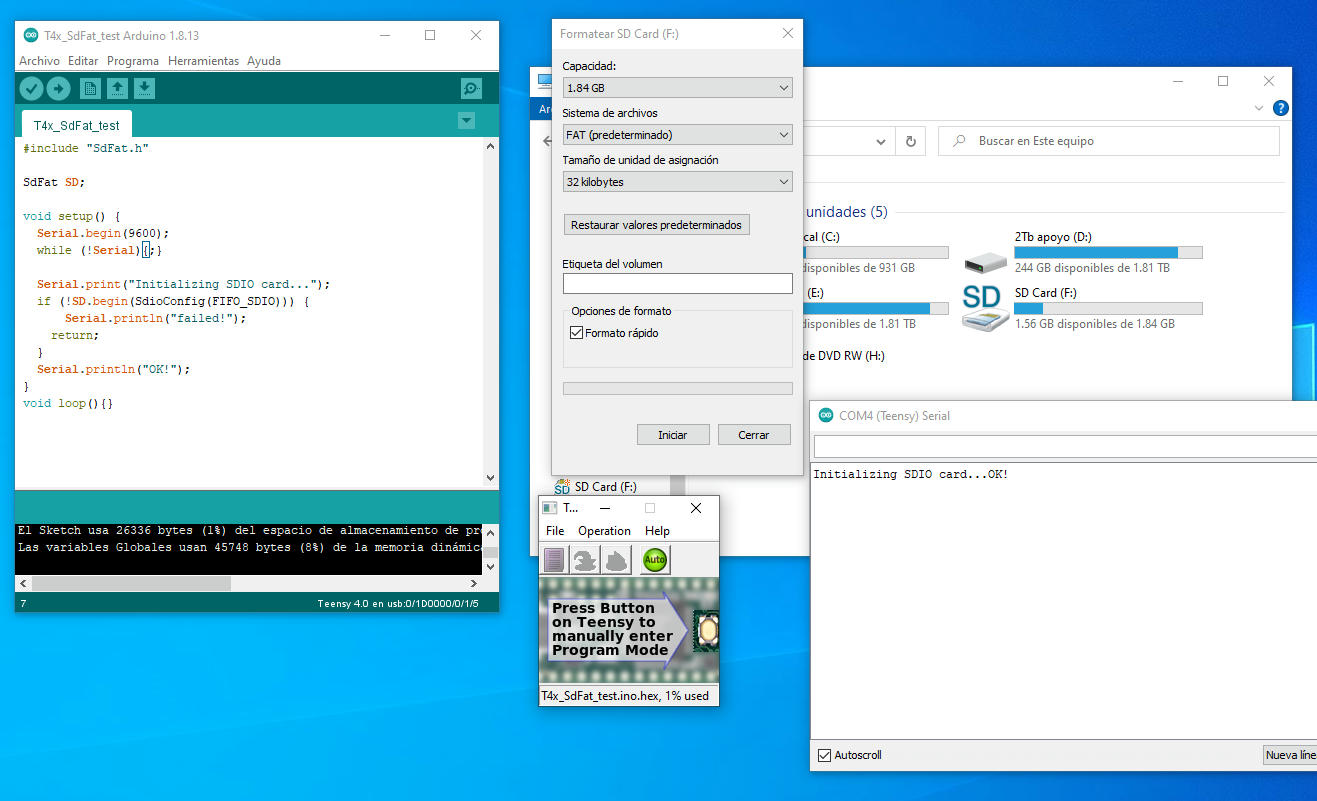Open the Nueva línea dropdown in Serial monitor
The image size is (1317, 801).
pos(1290,755)
